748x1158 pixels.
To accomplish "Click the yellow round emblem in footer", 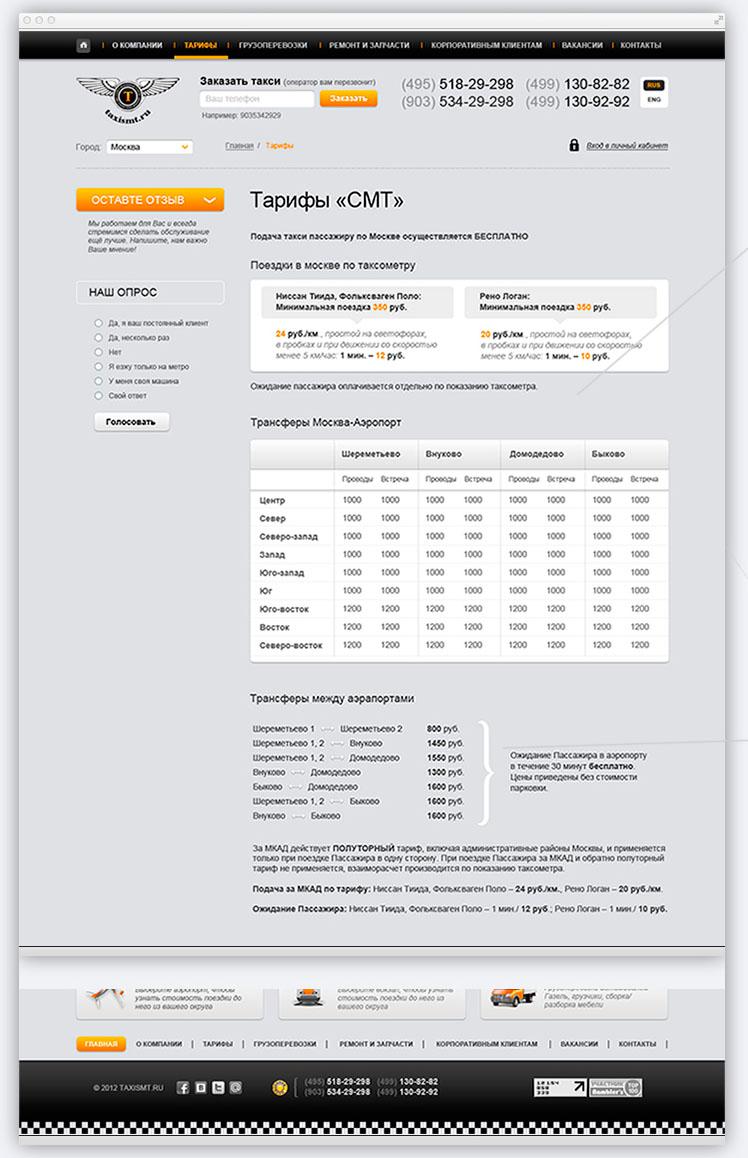I will point(279,1087).
